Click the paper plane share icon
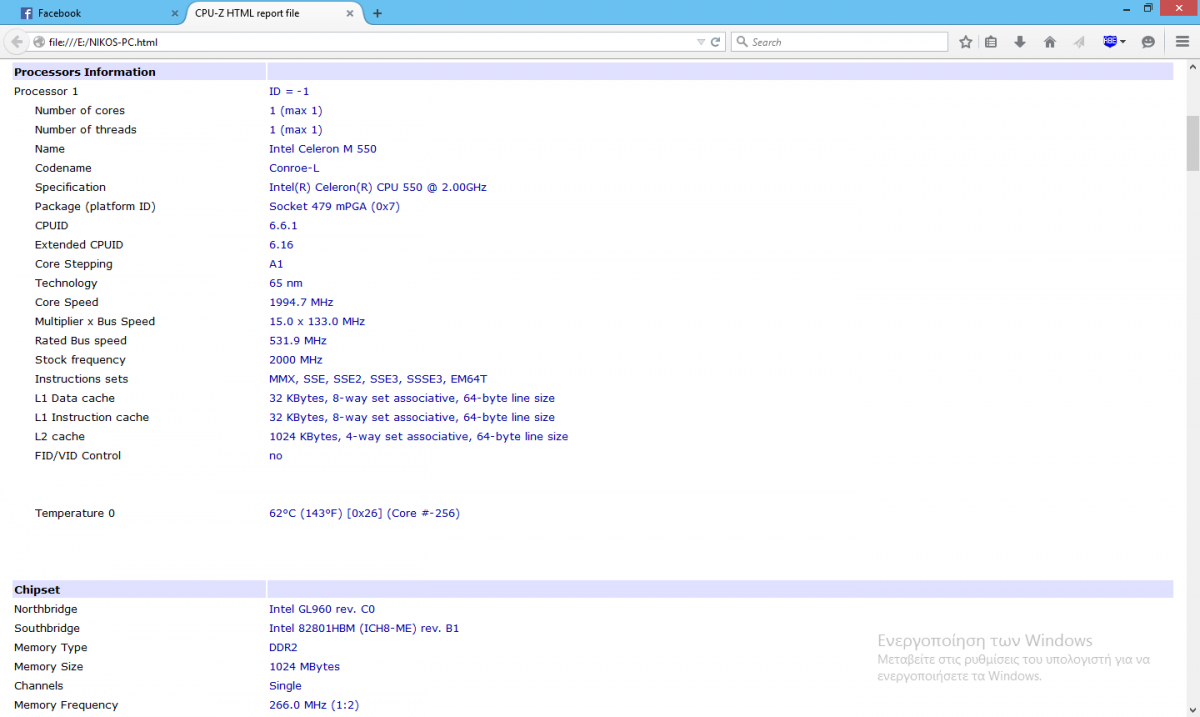1200x717 pixels. pos(1079,42)
